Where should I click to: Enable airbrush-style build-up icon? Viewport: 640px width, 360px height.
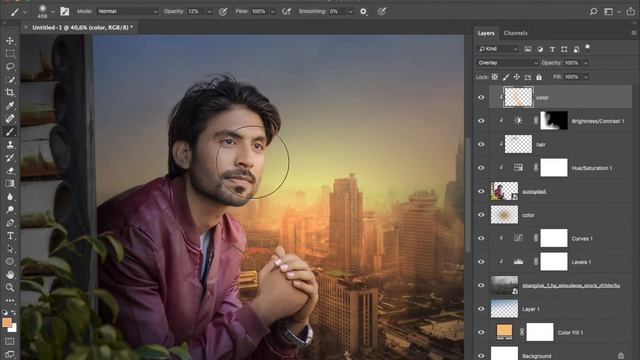pyautogui.click(x=287, y=11)
